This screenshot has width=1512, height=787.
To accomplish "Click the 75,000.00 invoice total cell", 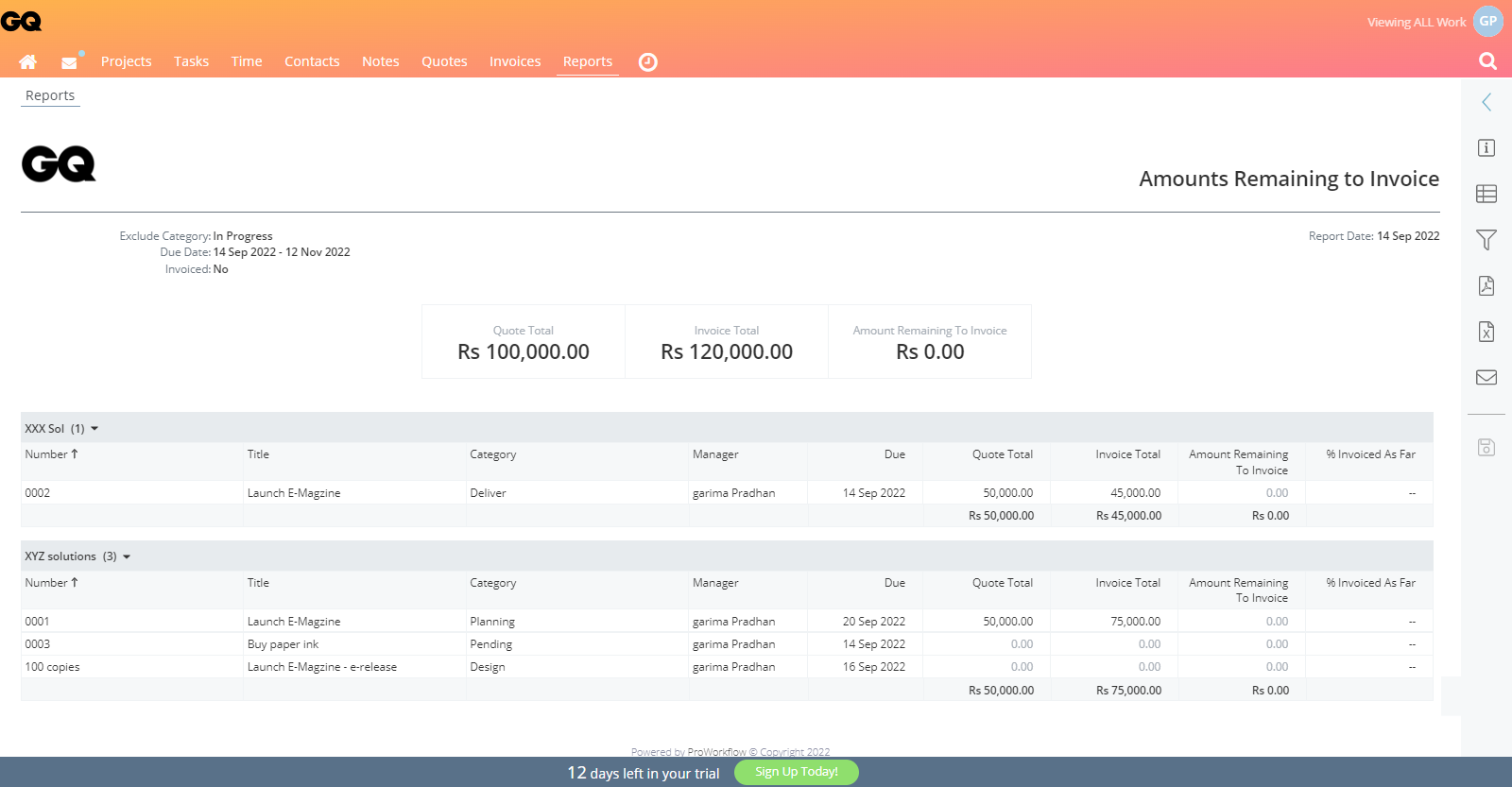I will pos(1136,622).
